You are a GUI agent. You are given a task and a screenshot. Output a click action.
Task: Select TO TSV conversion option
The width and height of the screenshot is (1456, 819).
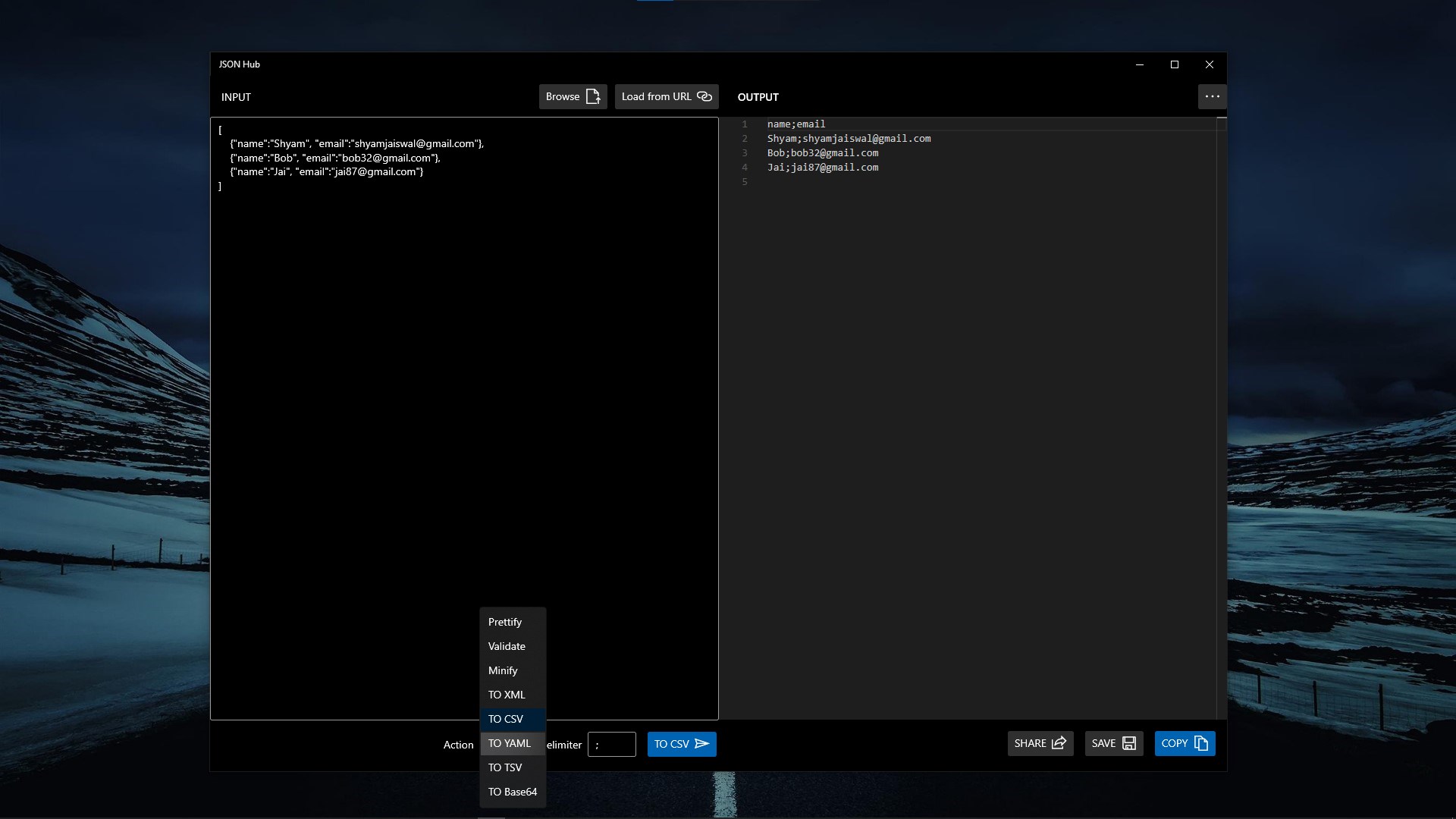(505, 767)
